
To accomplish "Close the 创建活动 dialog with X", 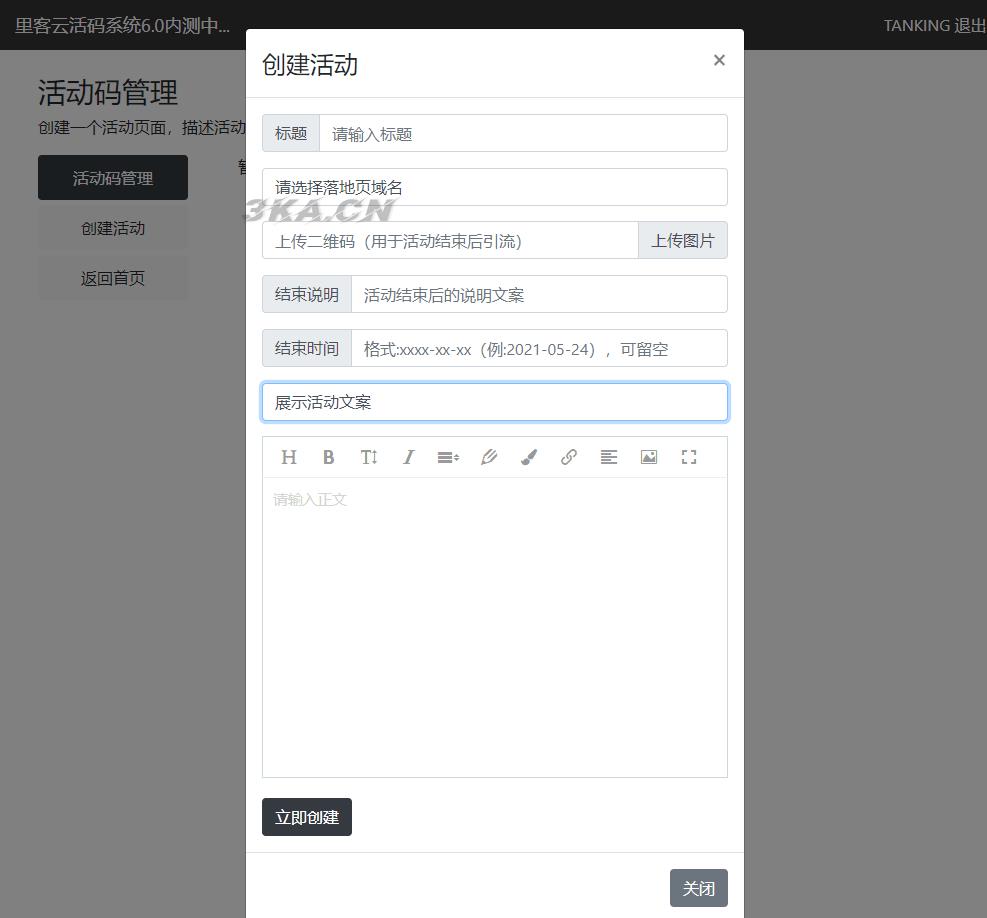I will tap(719, 60).
